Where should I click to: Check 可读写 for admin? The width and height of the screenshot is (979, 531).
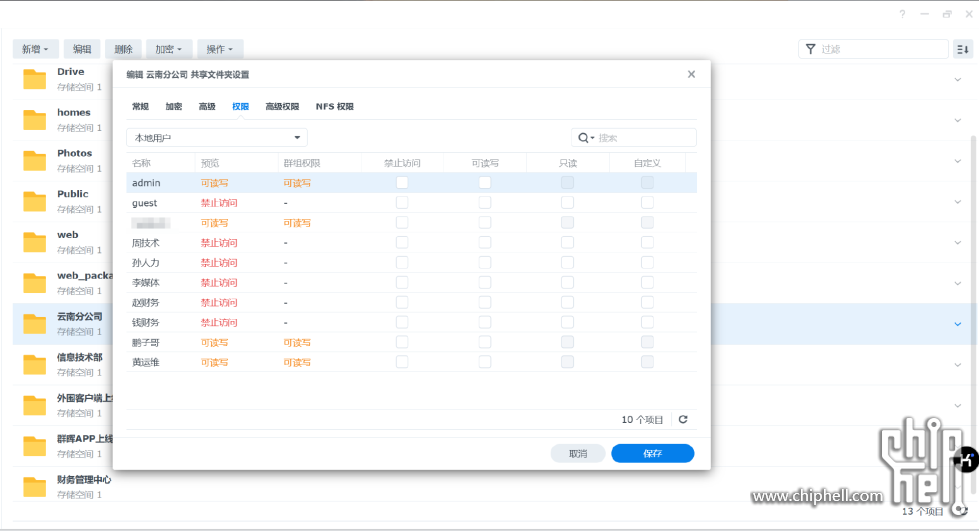tap(485, 182)
